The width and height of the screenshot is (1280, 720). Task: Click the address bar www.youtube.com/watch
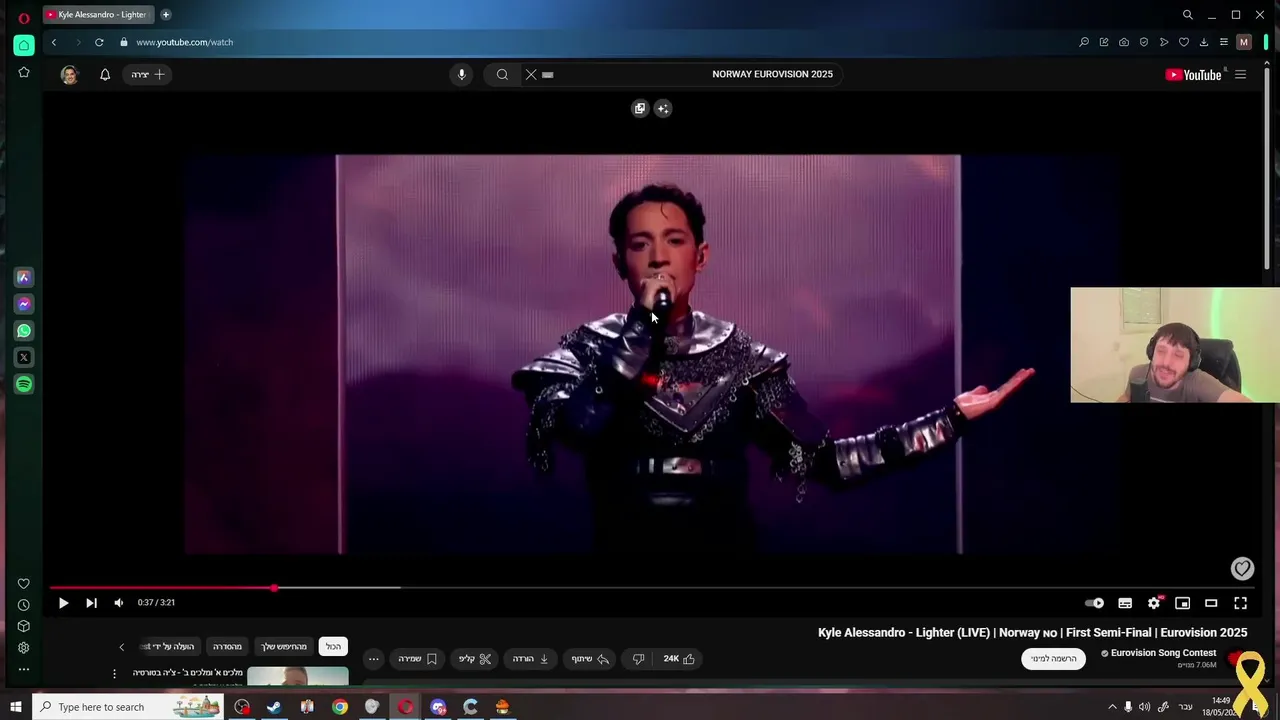pyautogui.click(x=184, y=42)
